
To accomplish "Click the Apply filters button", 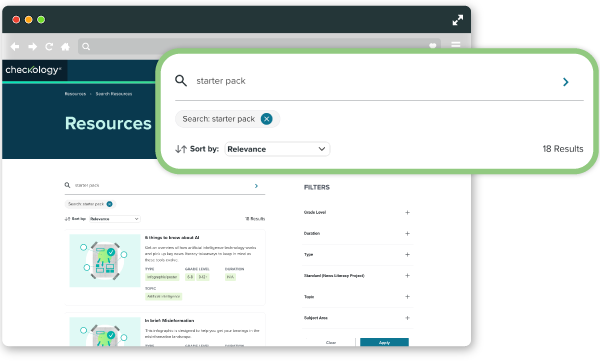I will [384, 342].
